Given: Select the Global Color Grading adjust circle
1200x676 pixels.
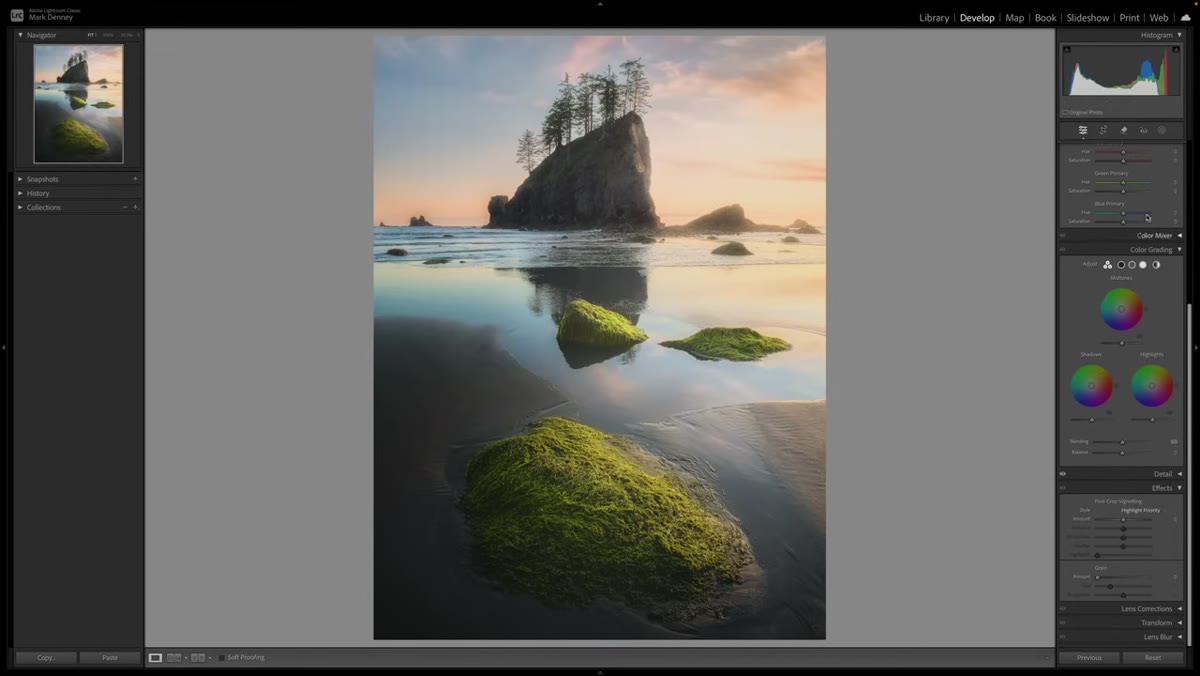Looking at the screenshot, I should (x=1156, y=265).
